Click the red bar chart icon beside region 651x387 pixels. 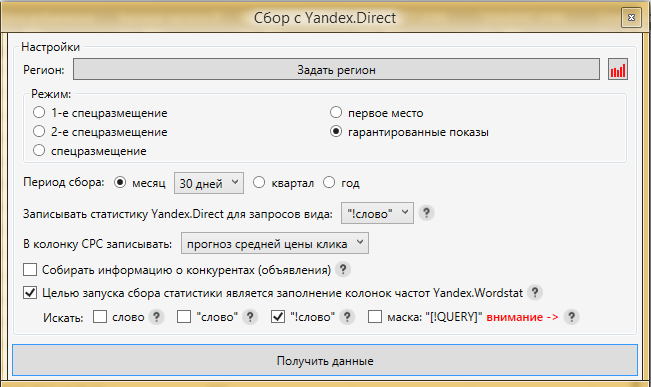(617, 69)
